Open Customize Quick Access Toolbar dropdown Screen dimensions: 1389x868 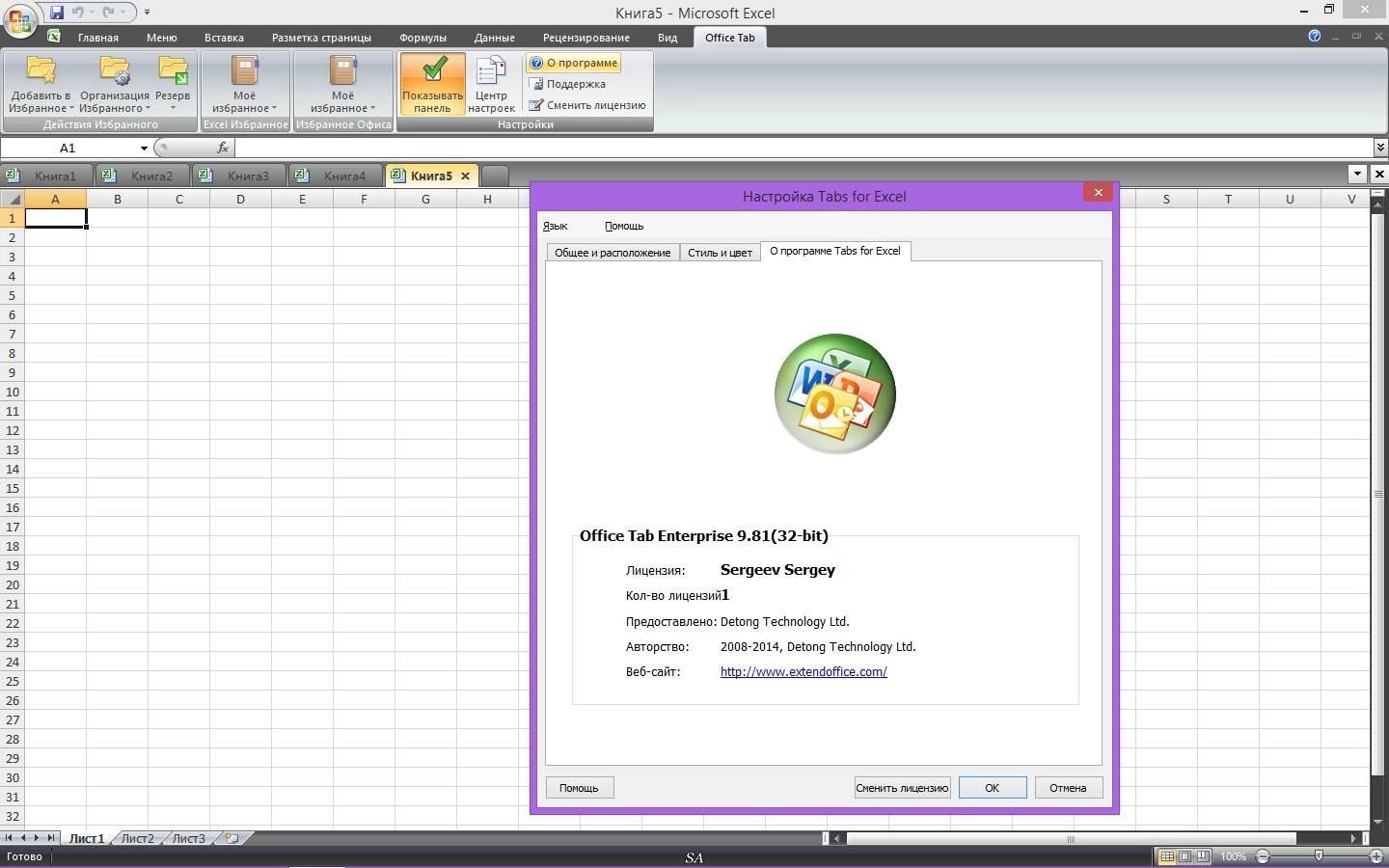147,13
